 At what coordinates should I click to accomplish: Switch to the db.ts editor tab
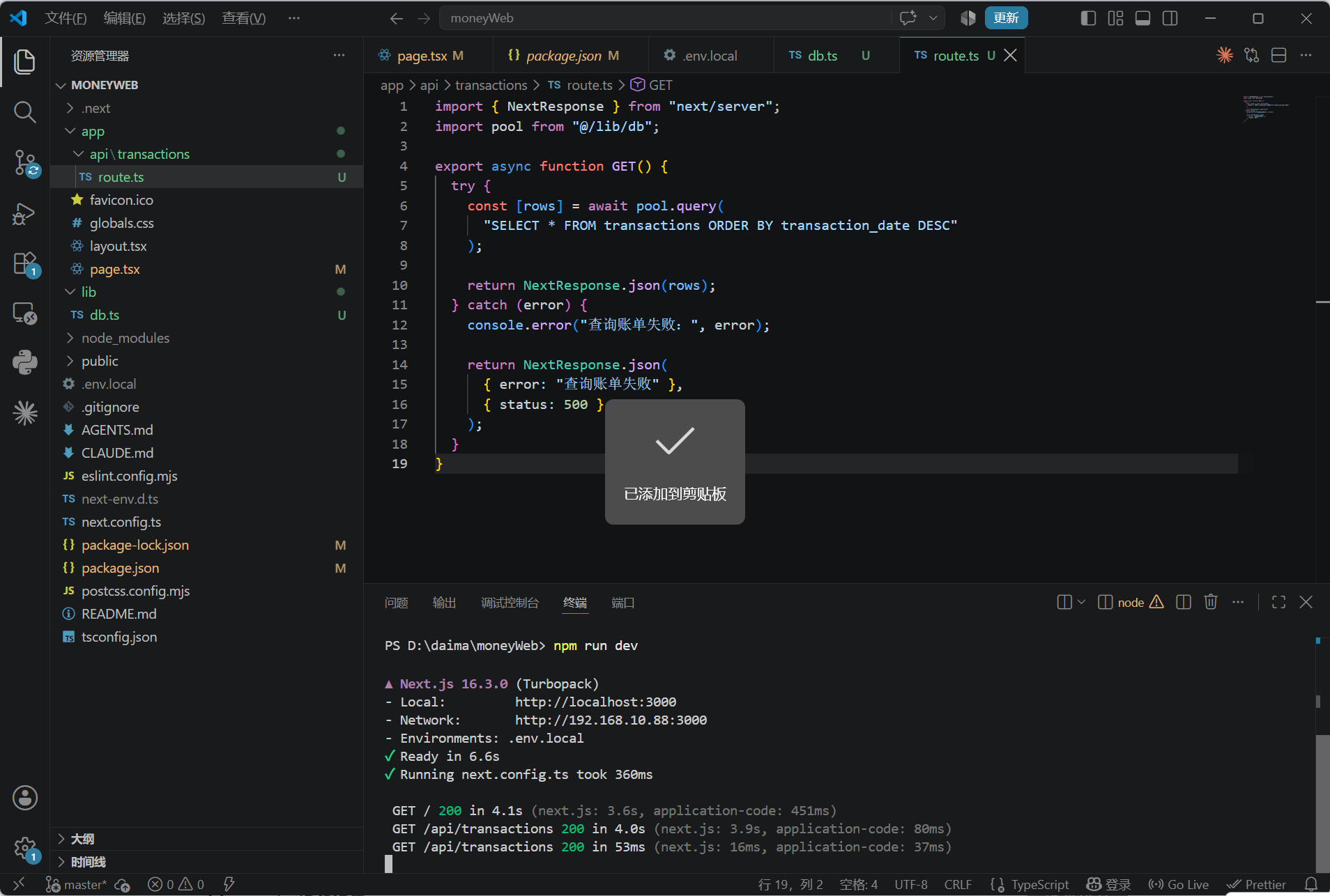point(836,55)
